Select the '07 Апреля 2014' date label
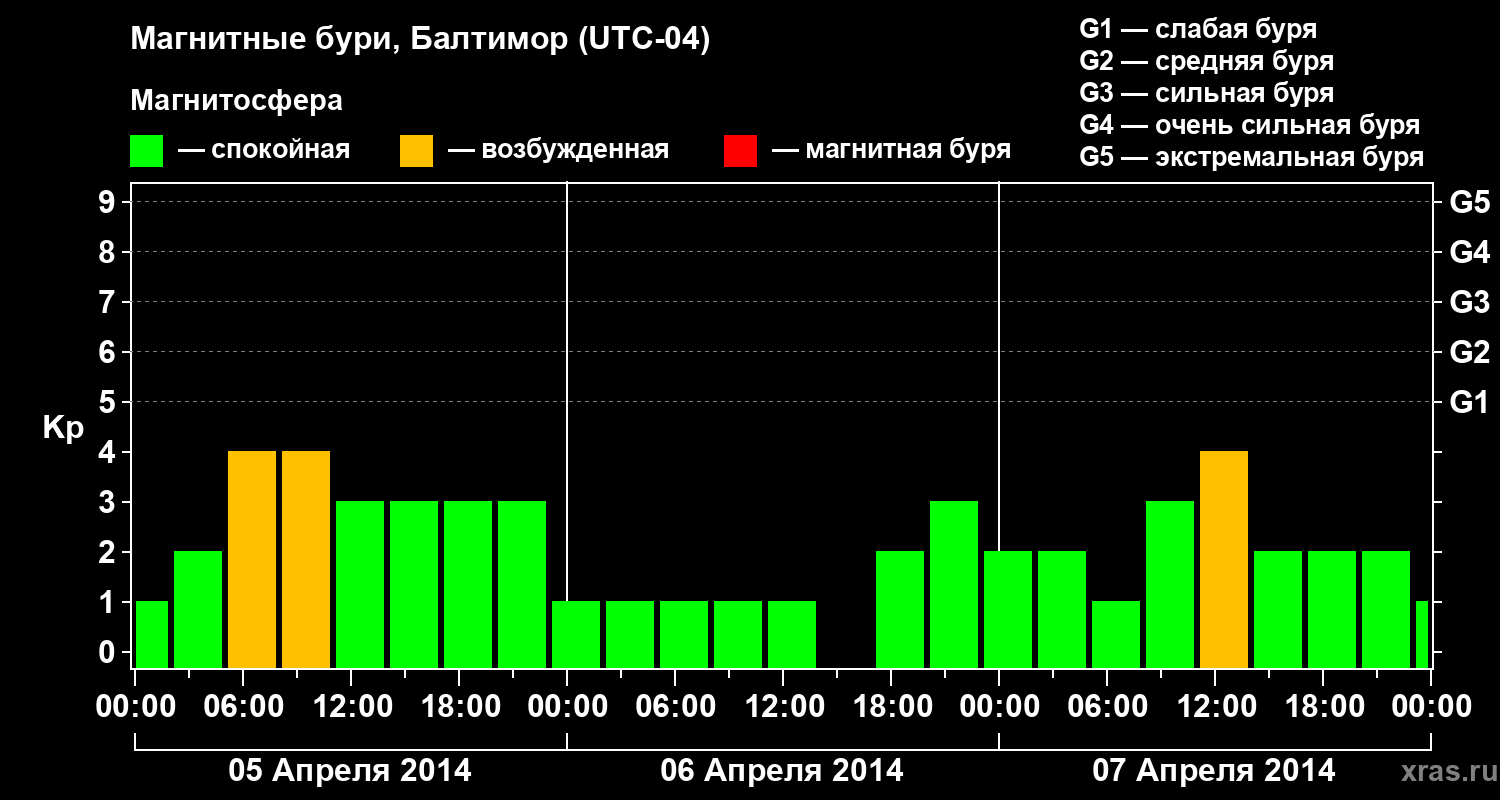The image size is (1500, 800). tap(1214, 770)
